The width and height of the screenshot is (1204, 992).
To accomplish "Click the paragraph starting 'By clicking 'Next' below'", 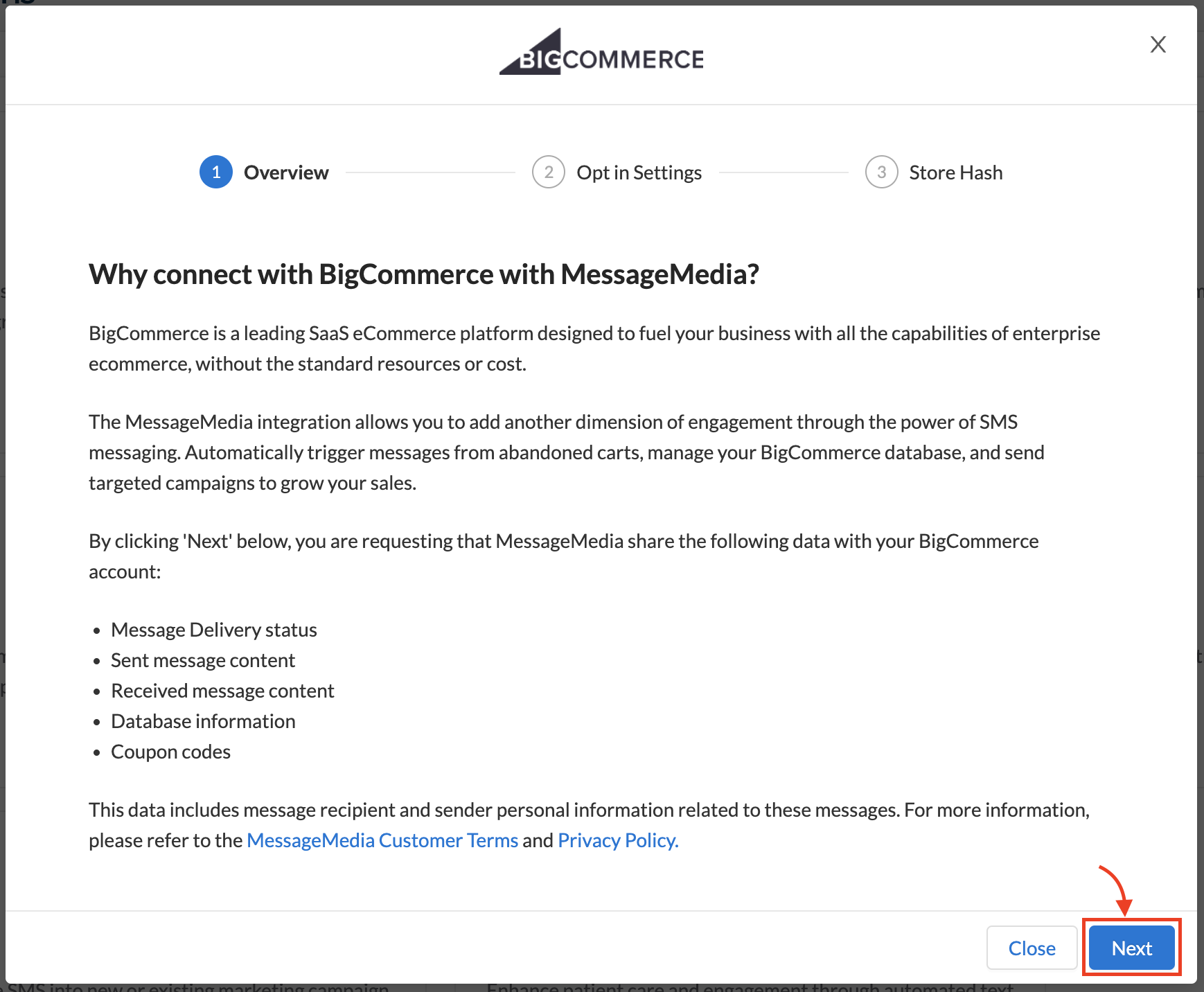I will click(x=564, y=556).
